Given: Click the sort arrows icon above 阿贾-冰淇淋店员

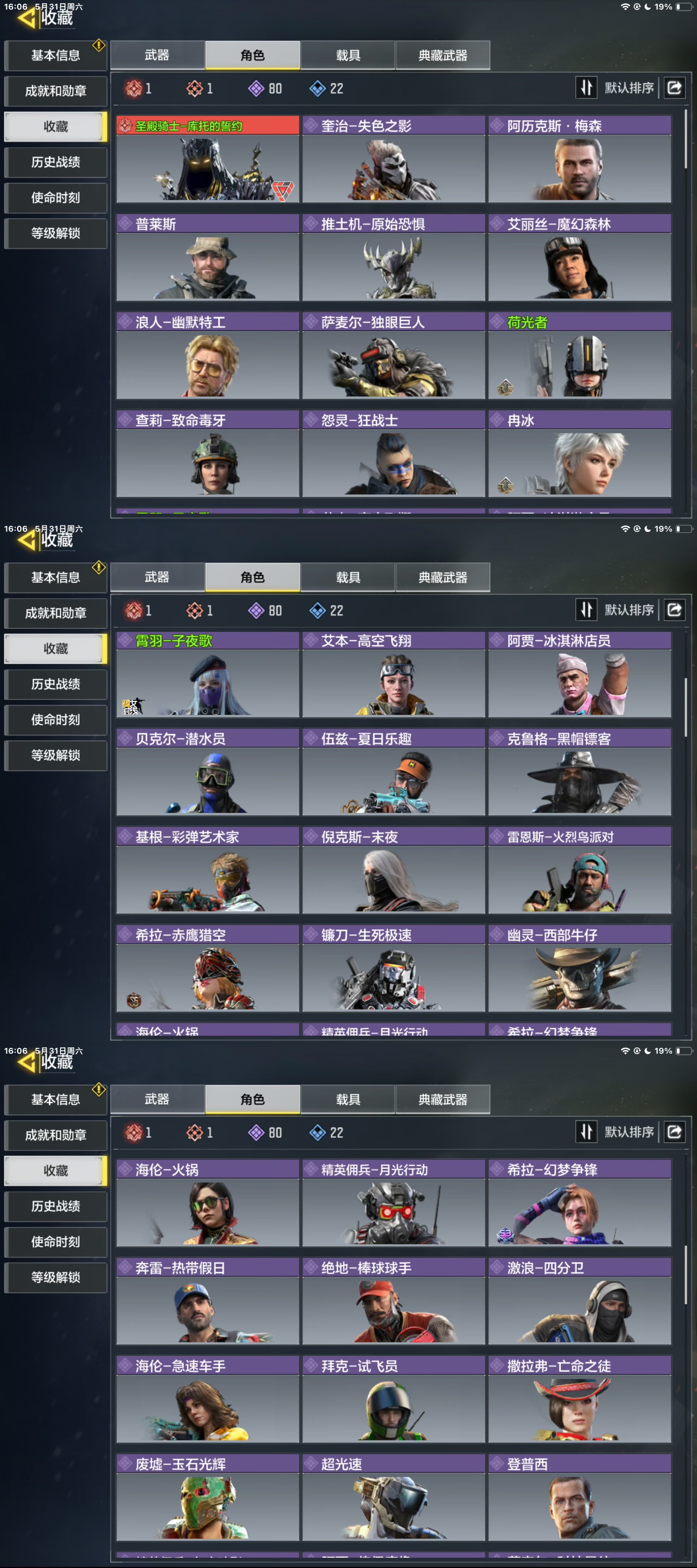Looking at the screenshot, I should pos(586,610).
